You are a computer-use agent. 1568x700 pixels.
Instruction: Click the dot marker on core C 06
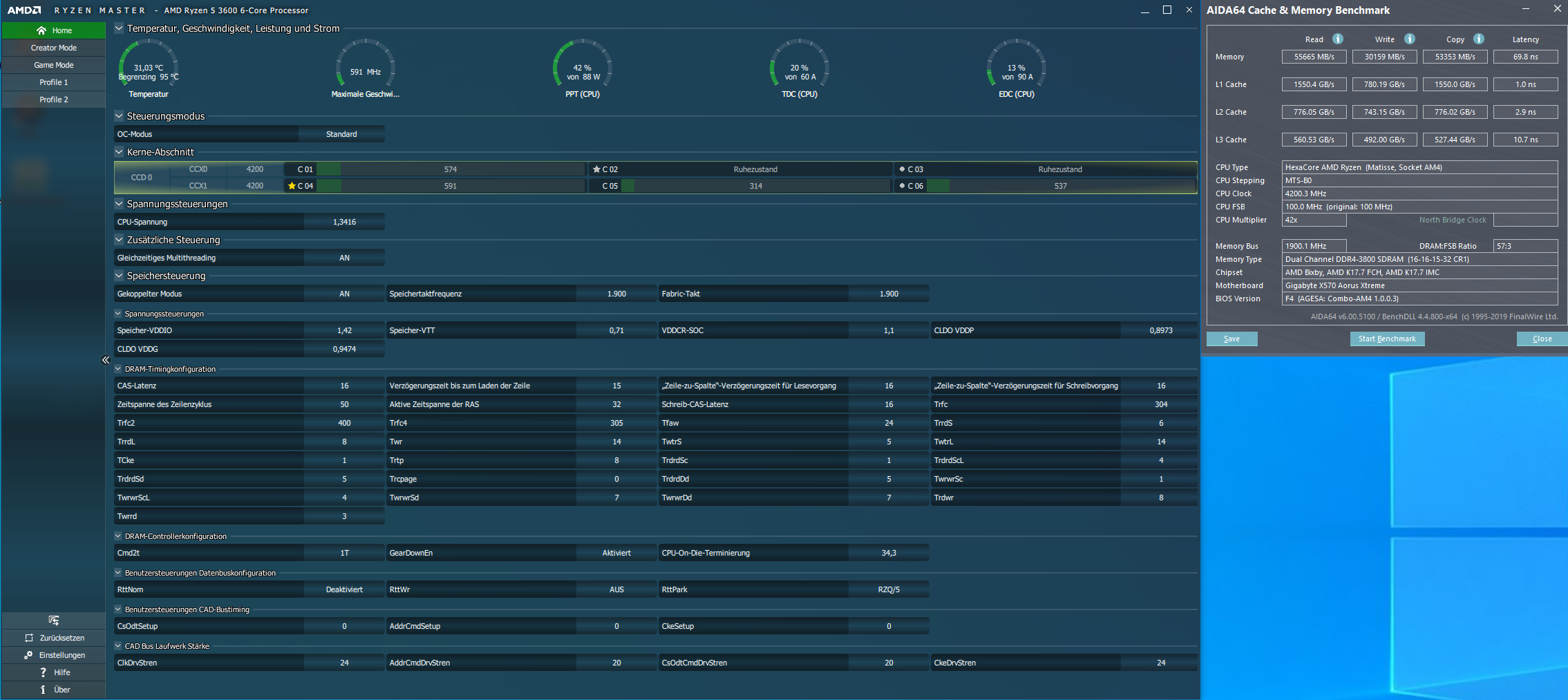(902, 186)
